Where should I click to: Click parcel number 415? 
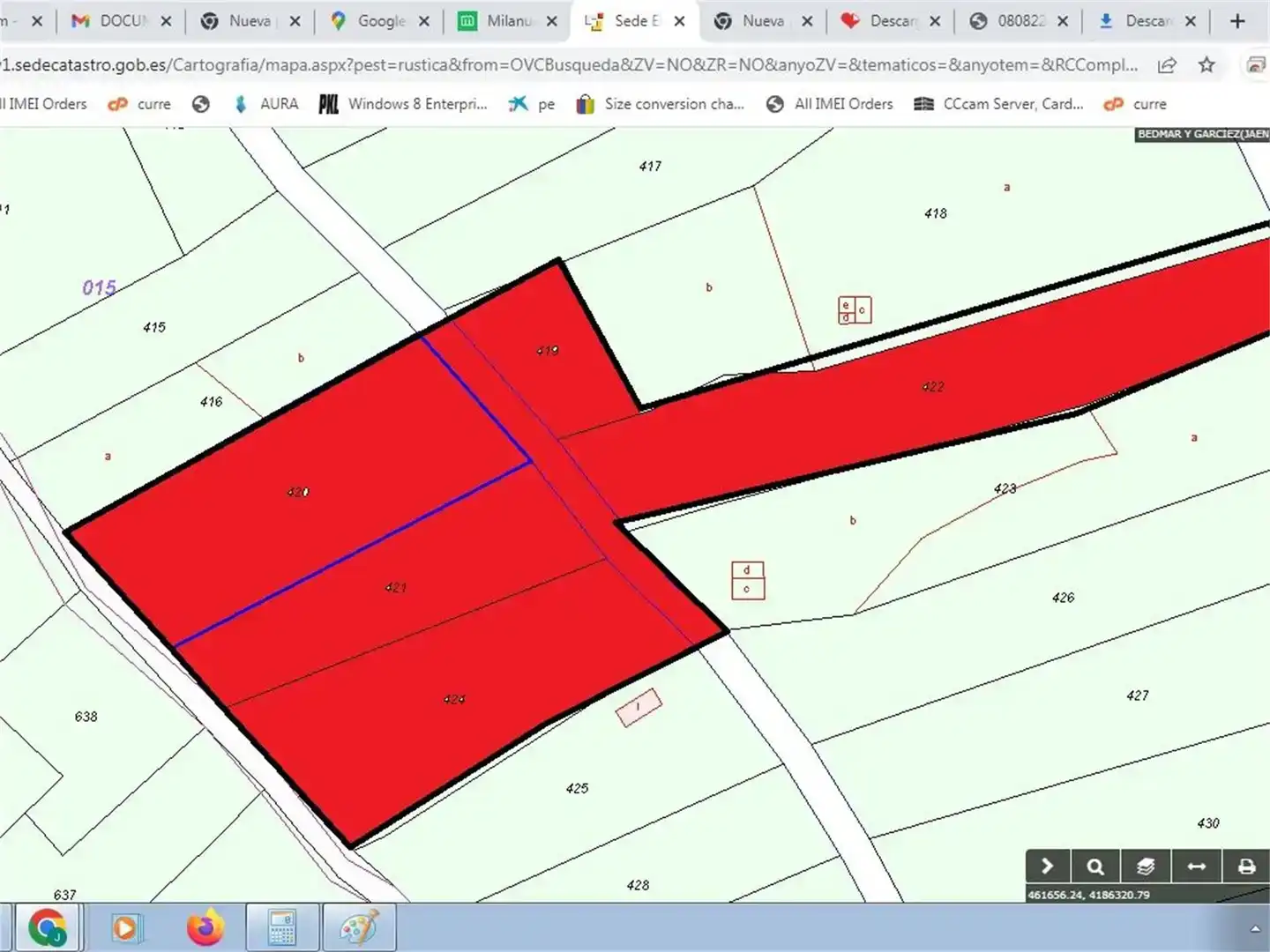[x=154, y=327]
